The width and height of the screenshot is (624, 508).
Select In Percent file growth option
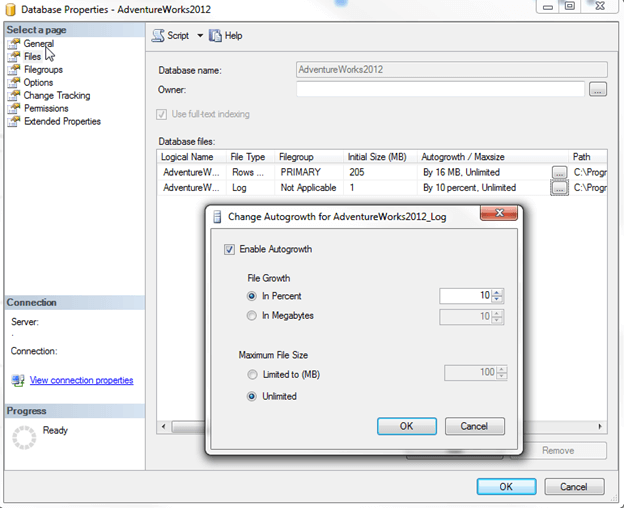tap(252, 296)
